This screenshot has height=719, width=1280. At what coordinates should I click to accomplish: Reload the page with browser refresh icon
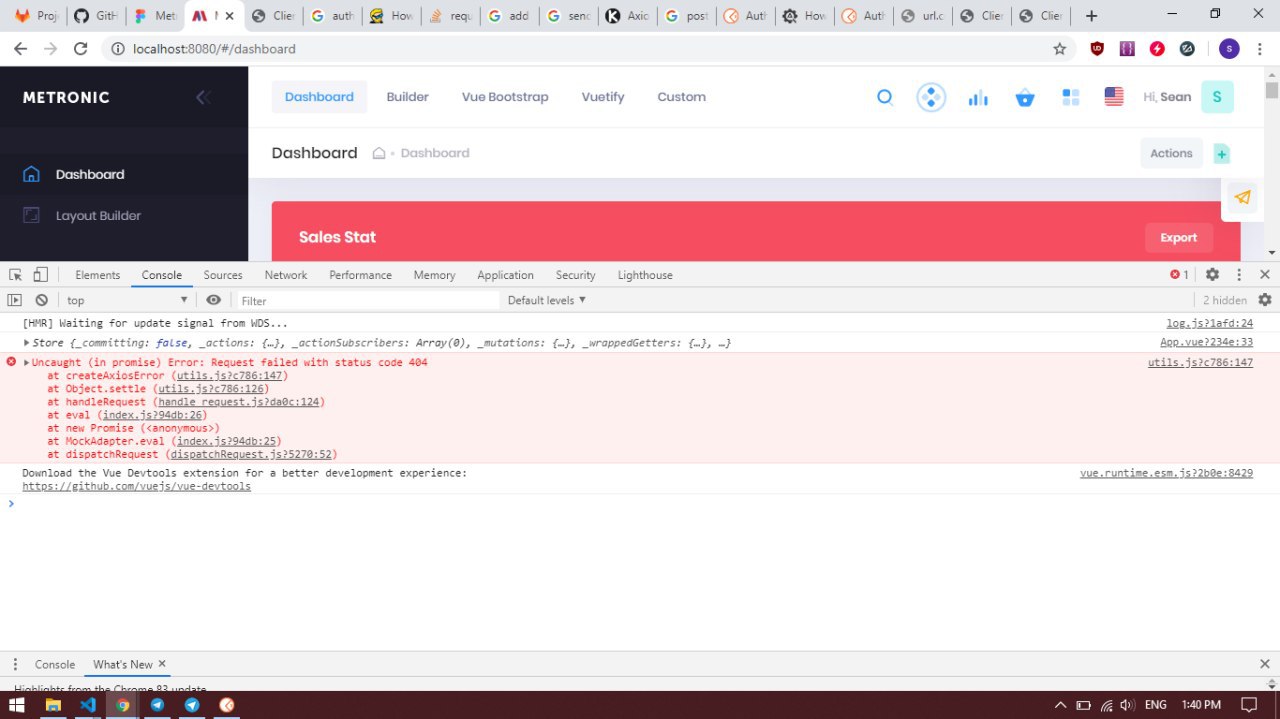[81, 48]
